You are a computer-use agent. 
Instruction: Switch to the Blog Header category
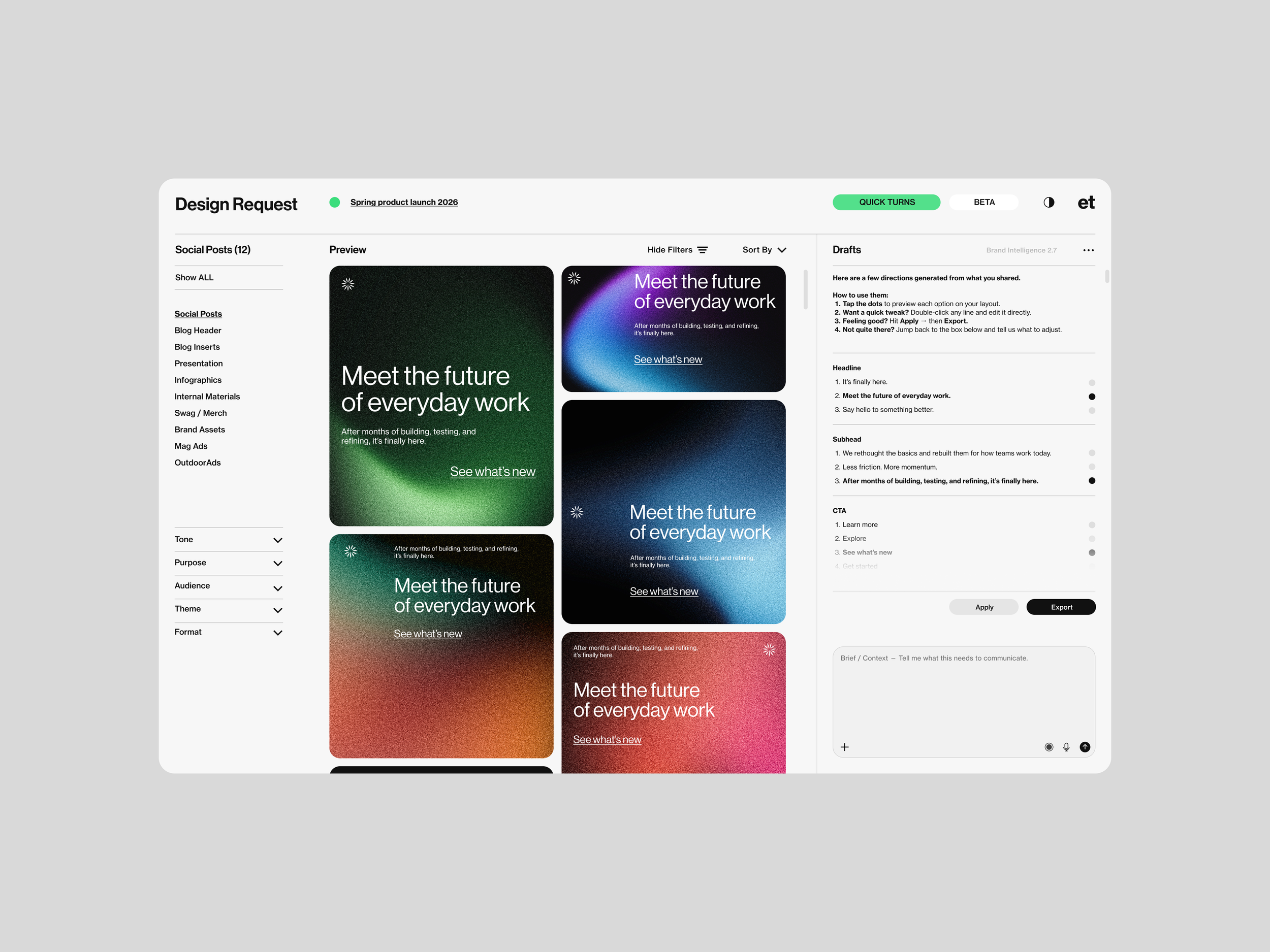point(198,330)
